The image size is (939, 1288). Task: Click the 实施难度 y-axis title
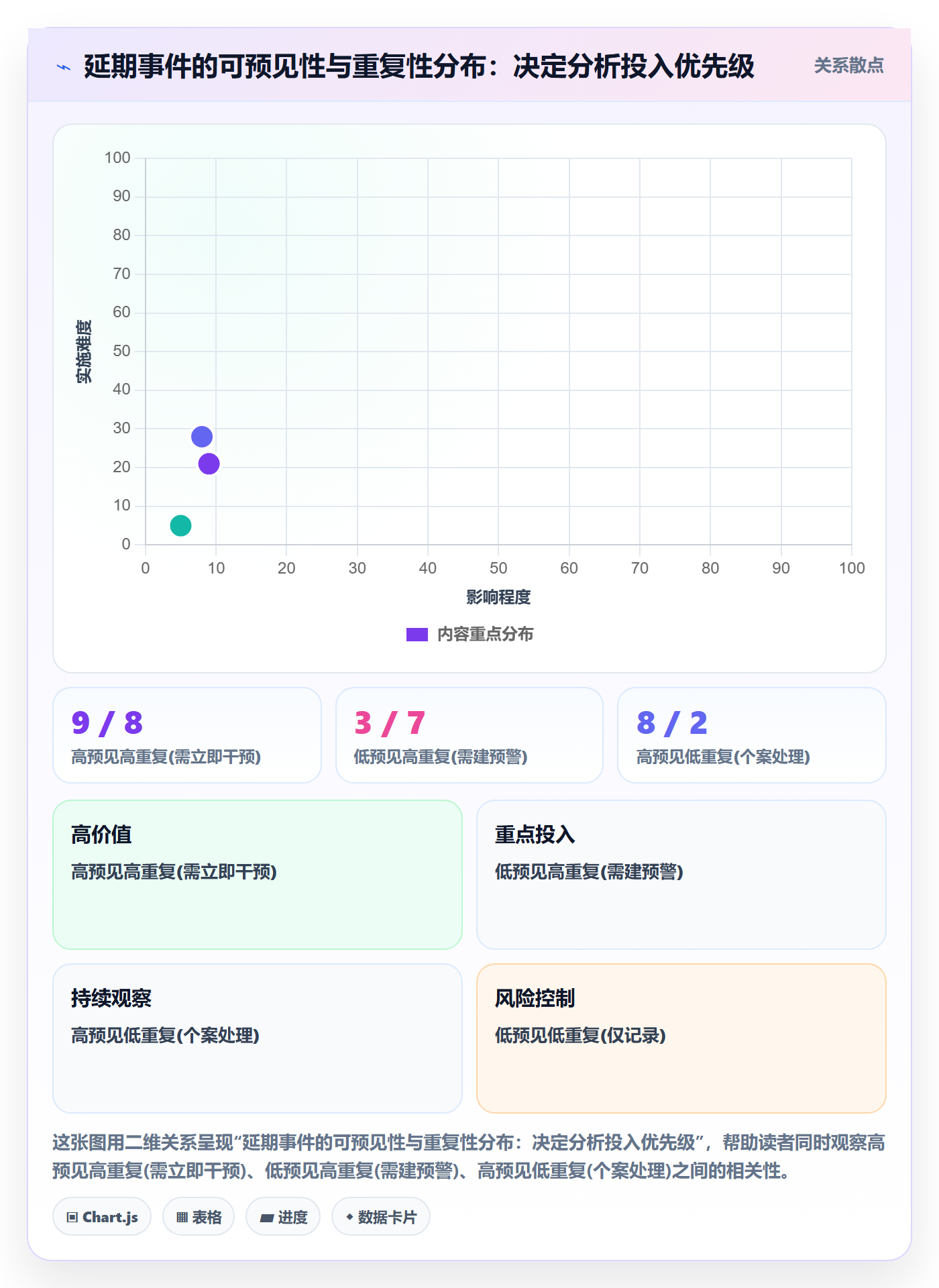coord(84,351)
